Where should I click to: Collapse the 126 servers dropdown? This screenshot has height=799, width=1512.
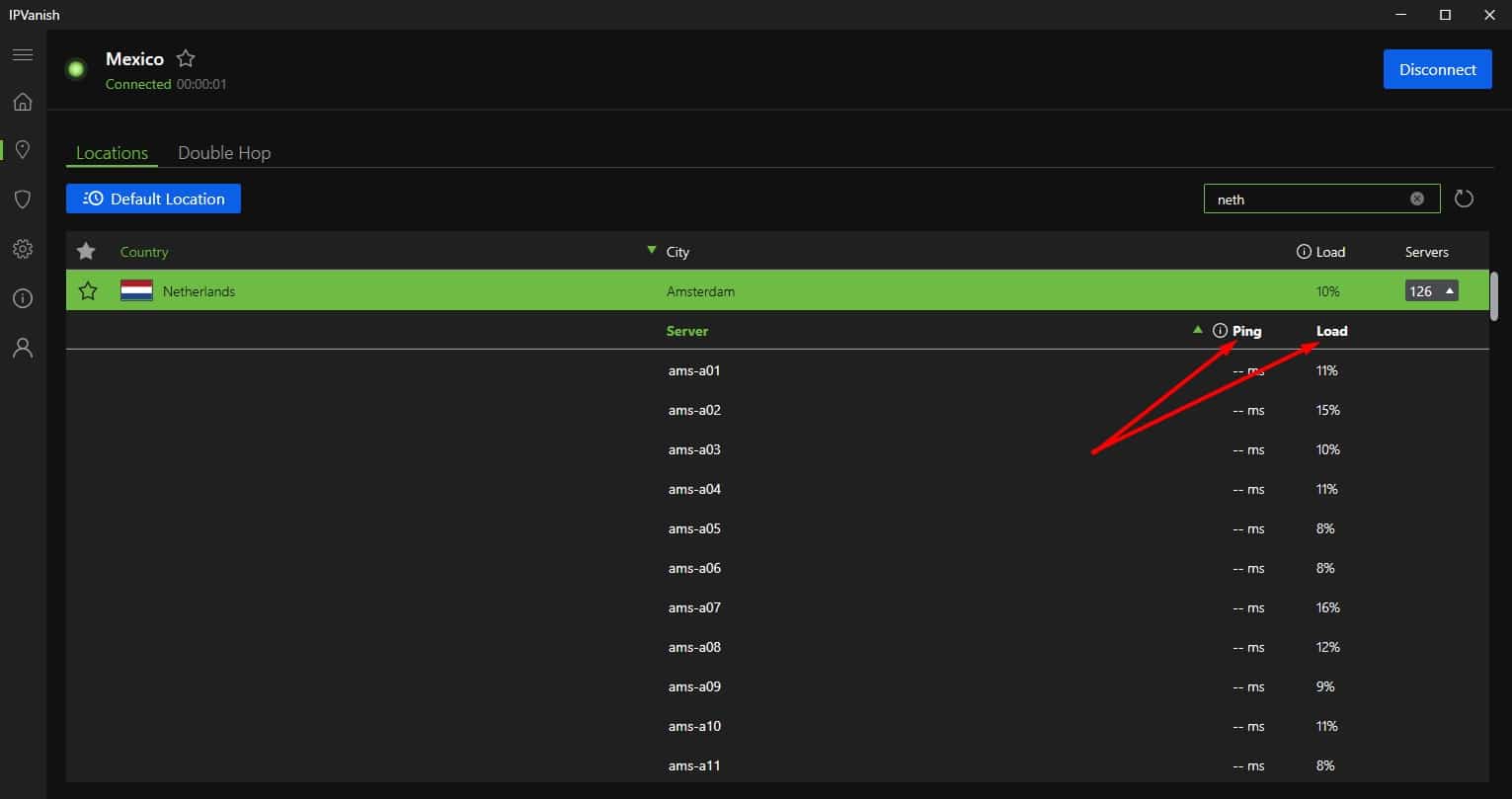coord(1431,291)
